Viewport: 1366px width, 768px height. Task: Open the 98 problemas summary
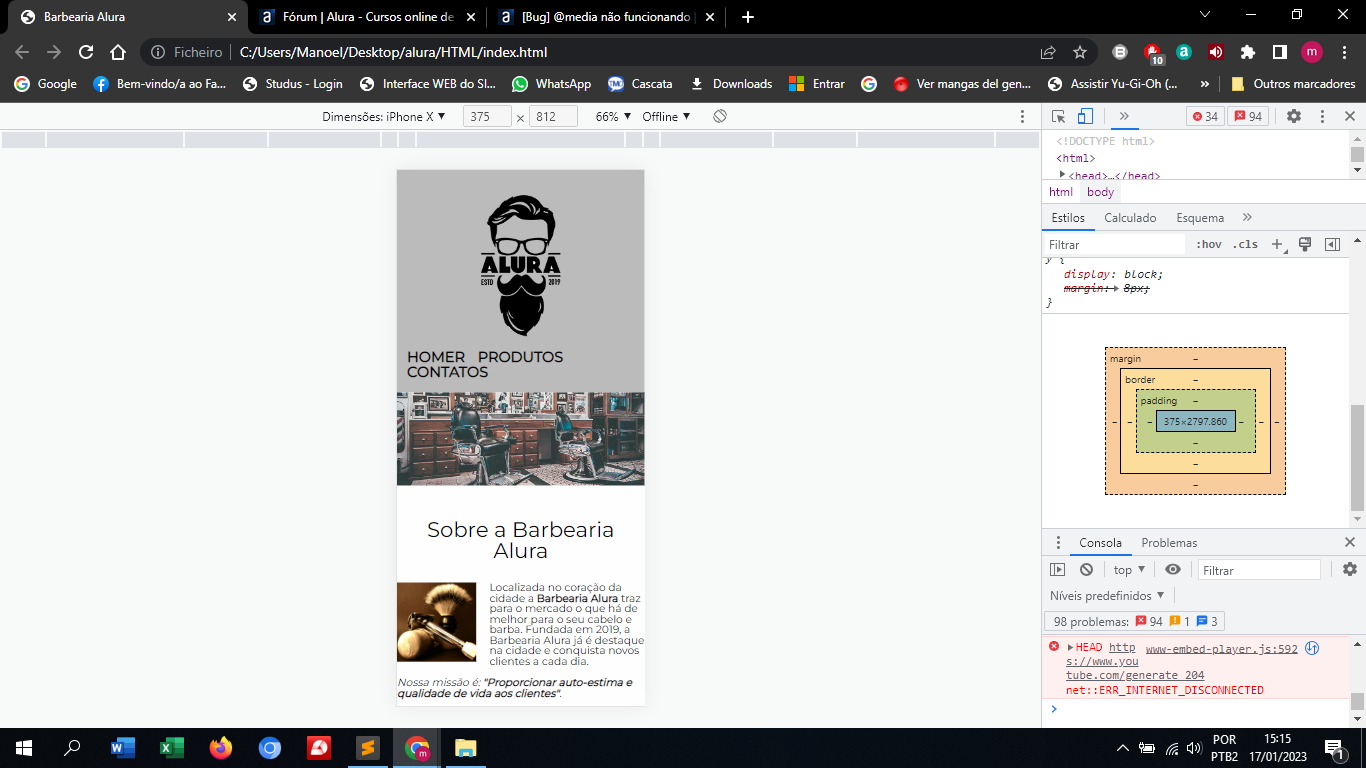[1134, 622]
